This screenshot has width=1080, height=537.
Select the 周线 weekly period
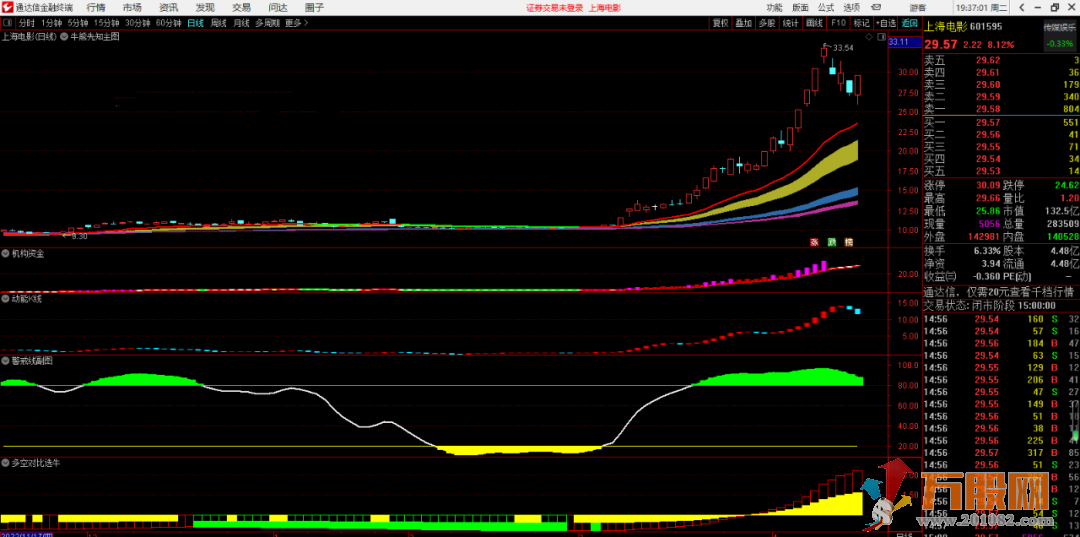pos(218,23)
